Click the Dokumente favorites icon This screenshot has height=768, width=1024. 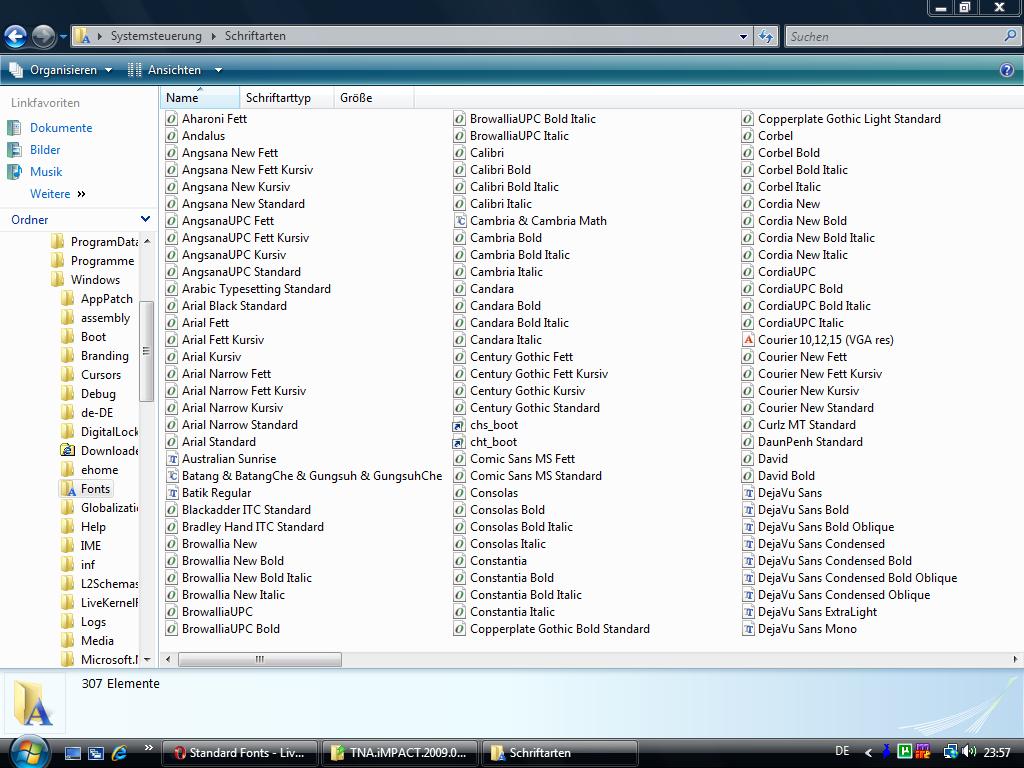click(14, 128)
